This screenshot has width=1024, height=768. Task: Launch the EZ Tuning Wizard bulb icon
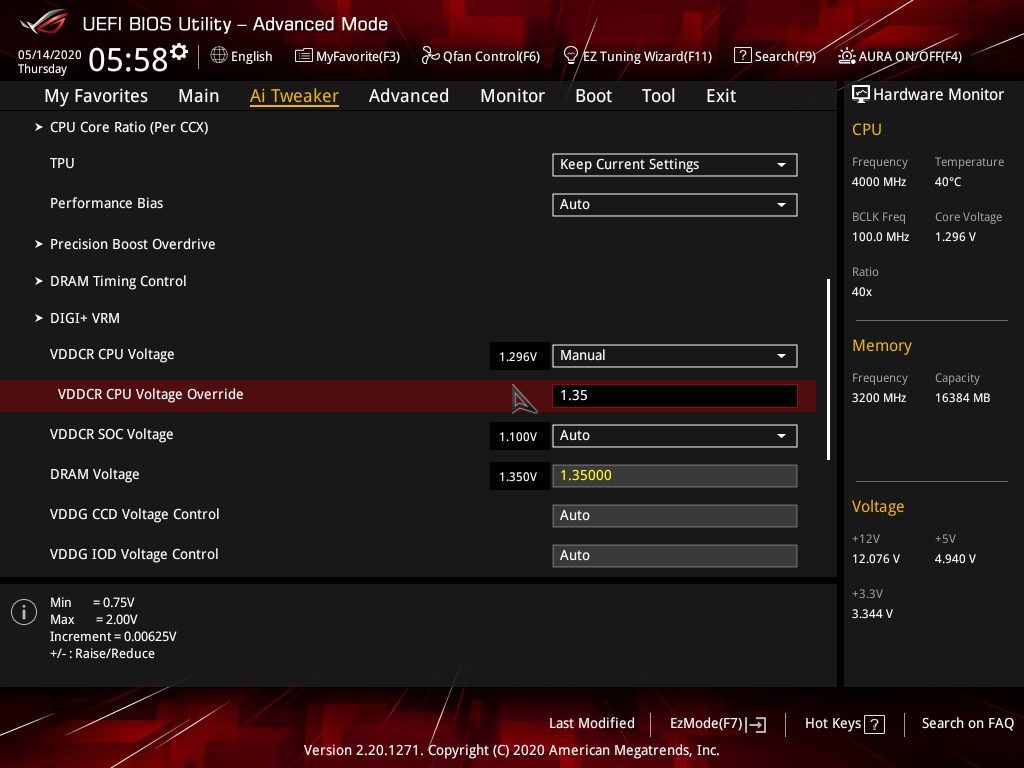pos(571,56)
